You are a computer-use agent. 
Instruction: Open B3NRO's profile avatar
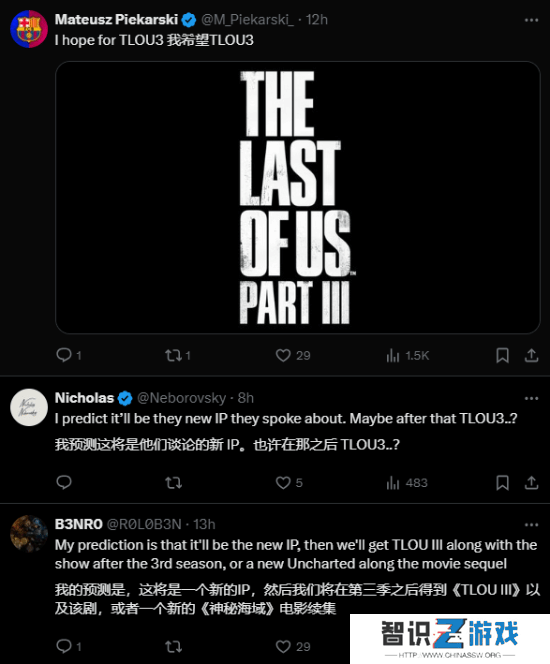(x=29, y=534)
